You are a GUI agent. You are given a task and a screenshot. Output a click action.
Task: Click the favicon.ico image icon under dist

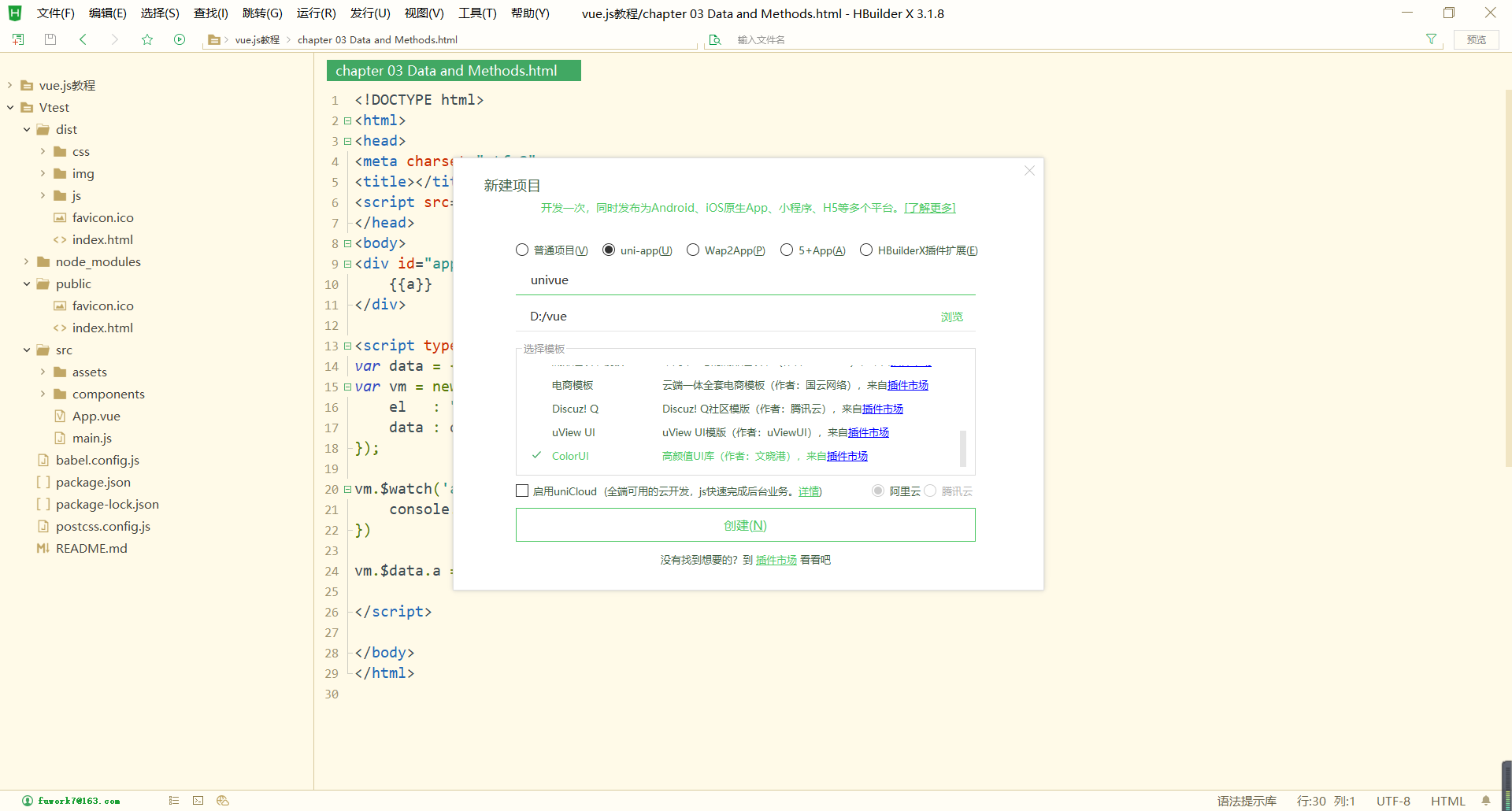[x=60, y=217]
